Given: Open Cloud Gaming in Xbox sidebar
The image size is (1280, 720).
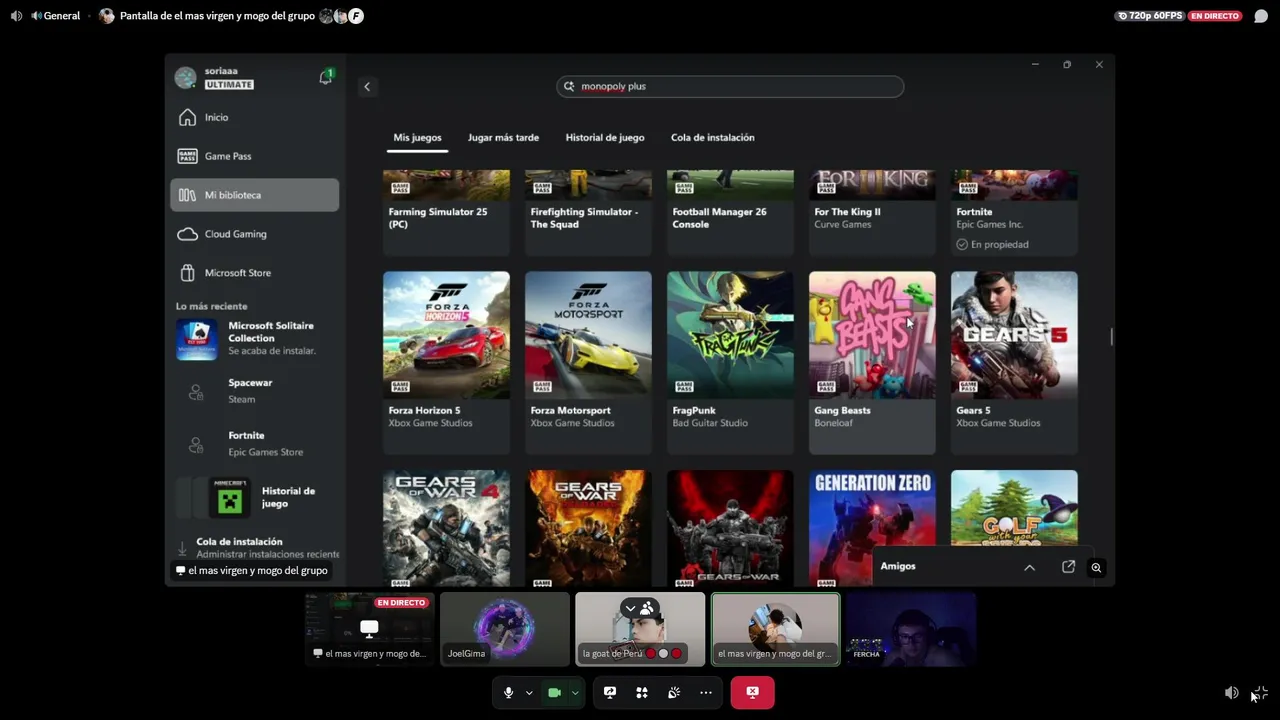Looking at the screenshot, I should [x=255, y=234].
